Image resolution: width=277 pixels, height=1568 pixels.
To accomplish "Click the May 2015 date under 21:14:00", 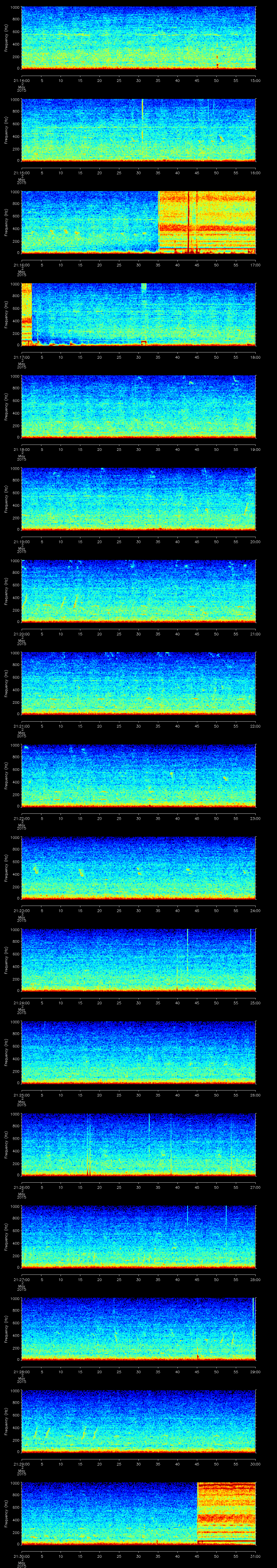I will (x=21, y=89).
